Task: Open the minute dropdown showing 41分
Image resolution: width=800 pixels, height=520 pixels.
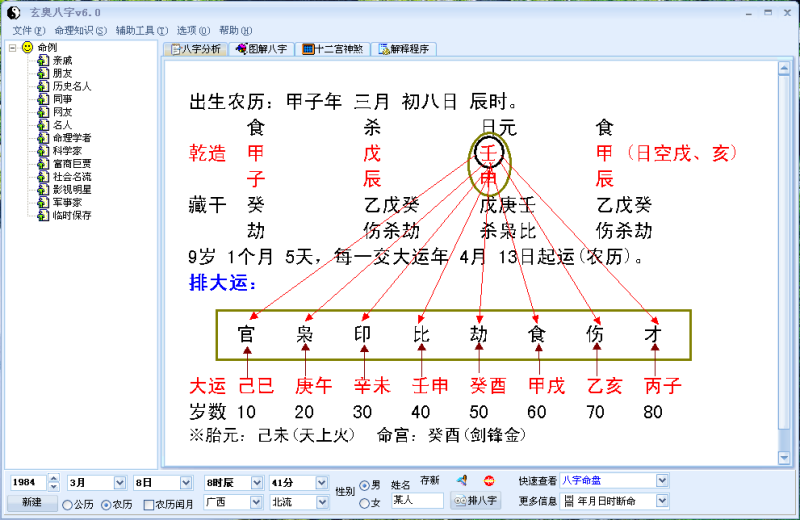Action: click(321, 482)
